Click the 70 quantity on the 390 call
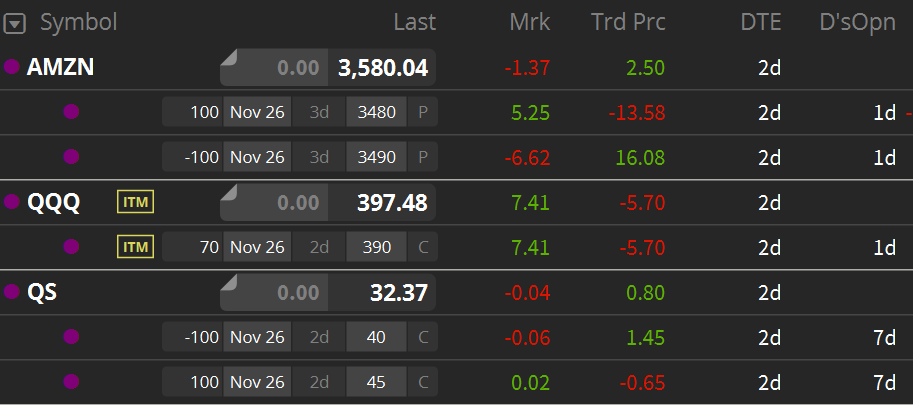 pyautogui.click(x=192, y=247)
